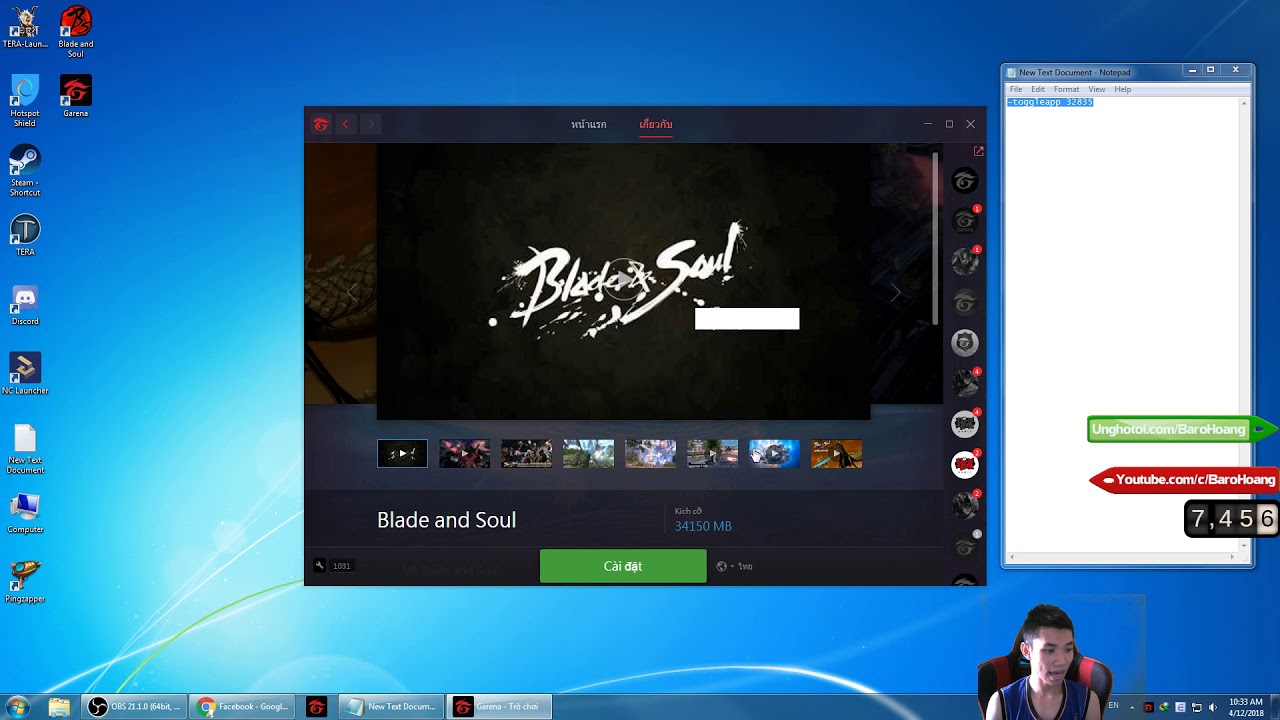This screenshot has height=720, width=1280.
Task: Click globe language icon next to ไทย
Action: [721, 566]
